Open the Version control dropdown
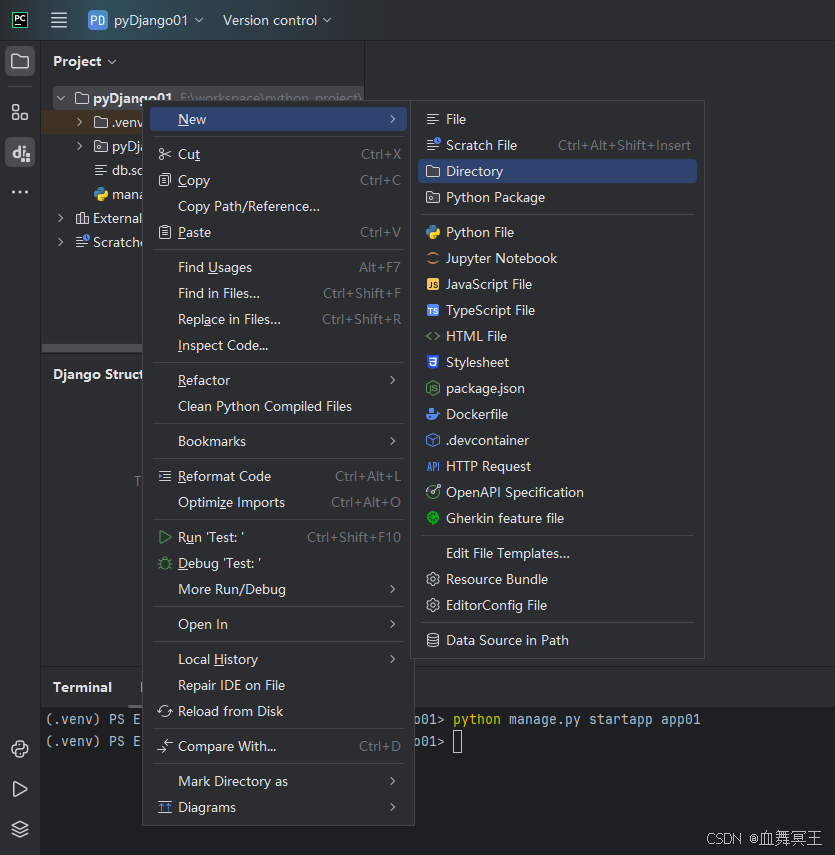The width and height of the screenshot is (835, 855). pyautogui.click(x=277, y=20)
